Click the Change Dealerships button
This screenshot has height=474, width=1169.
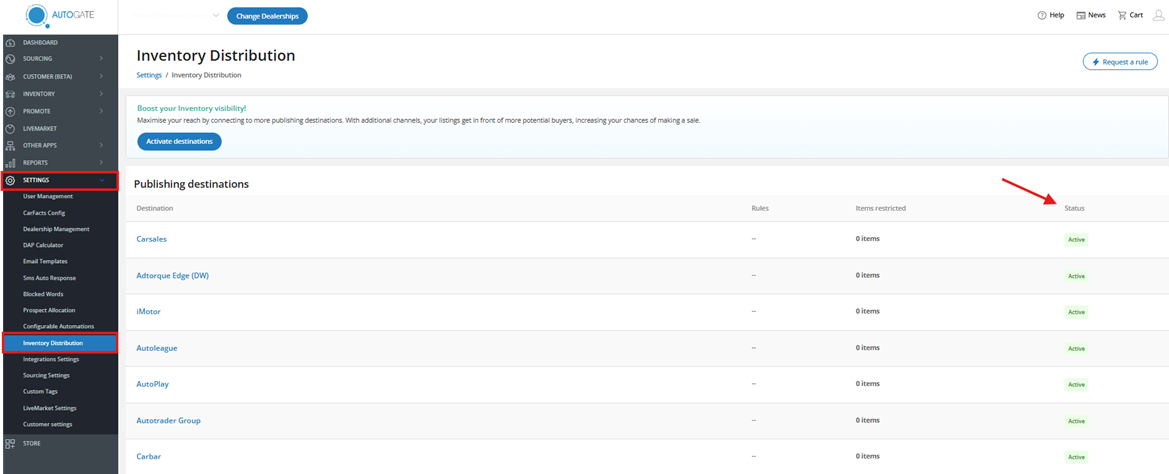pyautogui.click(x=267, y=16)
